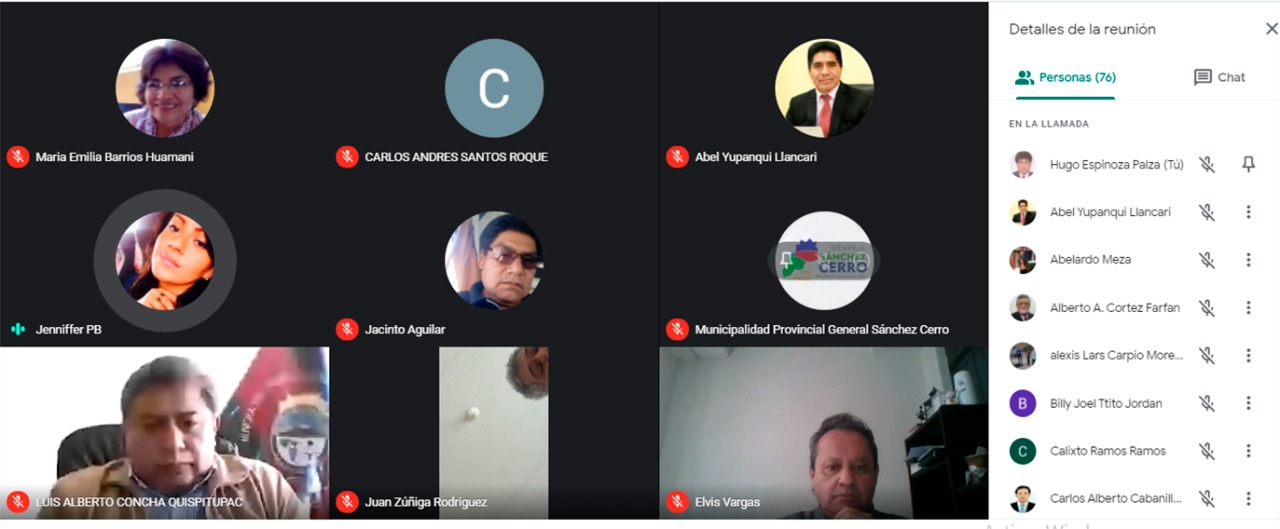Toggle mic icon for Calixto Ramos Ramos

1207,451
